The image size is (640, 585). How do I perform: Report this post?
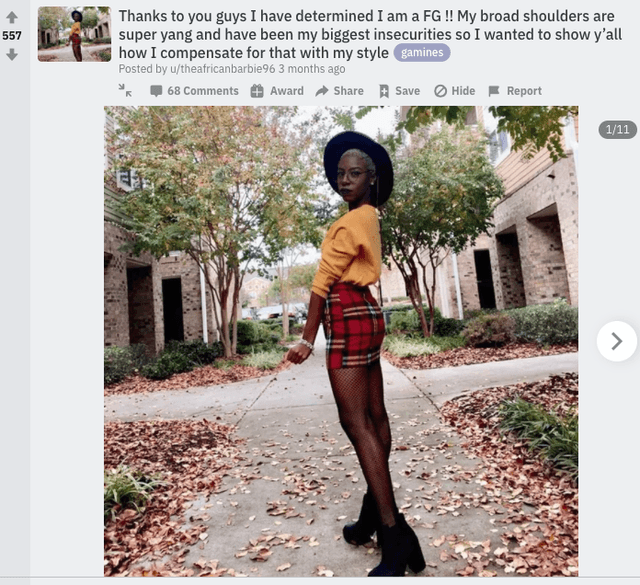[515, 91]
